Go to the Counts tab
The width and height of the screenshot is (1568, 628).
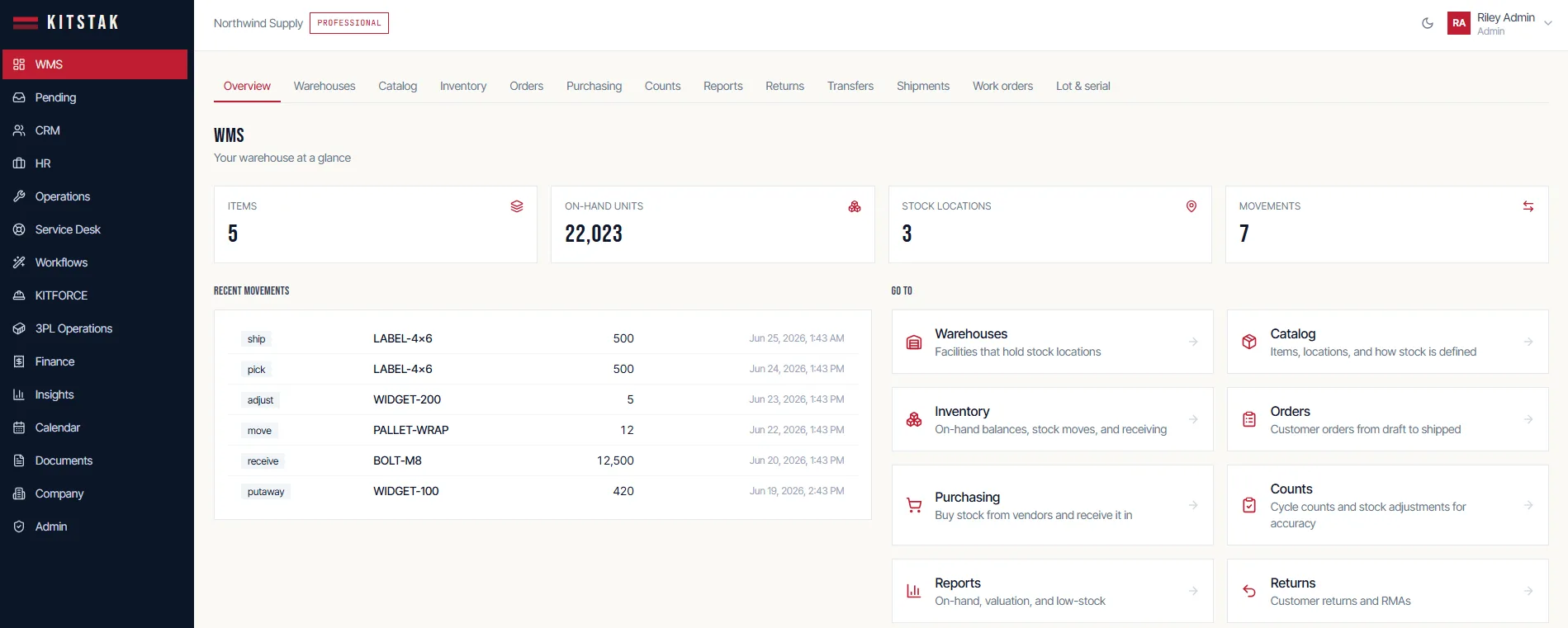click(x=663, y=86)
